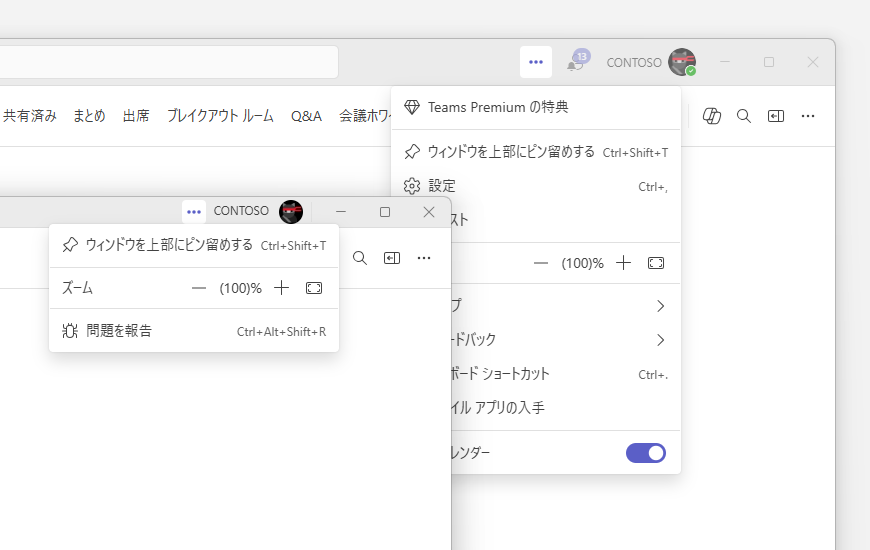Click the CONTOSO profile avatar in the front window
The width and height of the screenshot is (870, 550).
point(291,212)
